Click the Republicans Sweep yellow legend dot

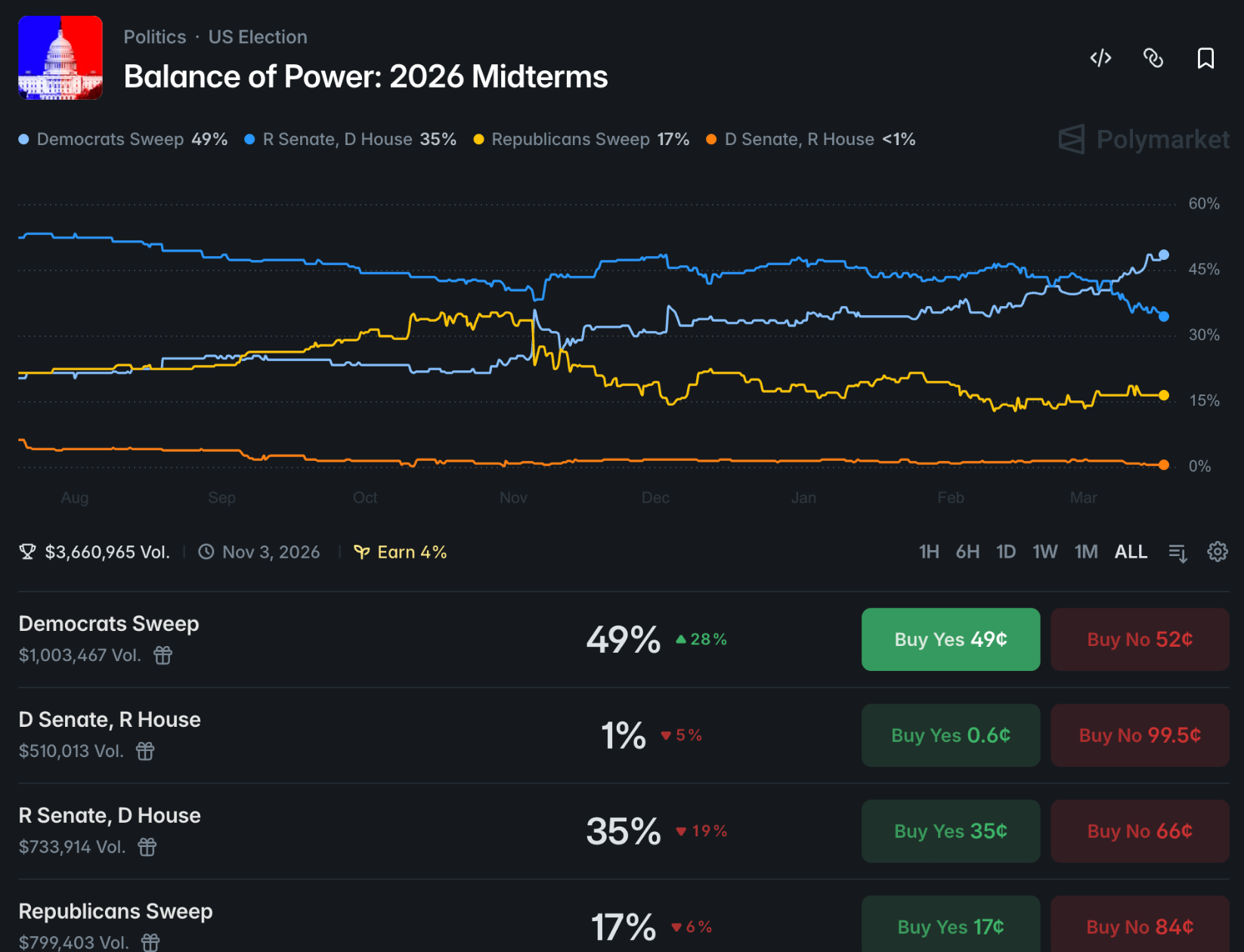pyautogui.click(x=478, y=140)
